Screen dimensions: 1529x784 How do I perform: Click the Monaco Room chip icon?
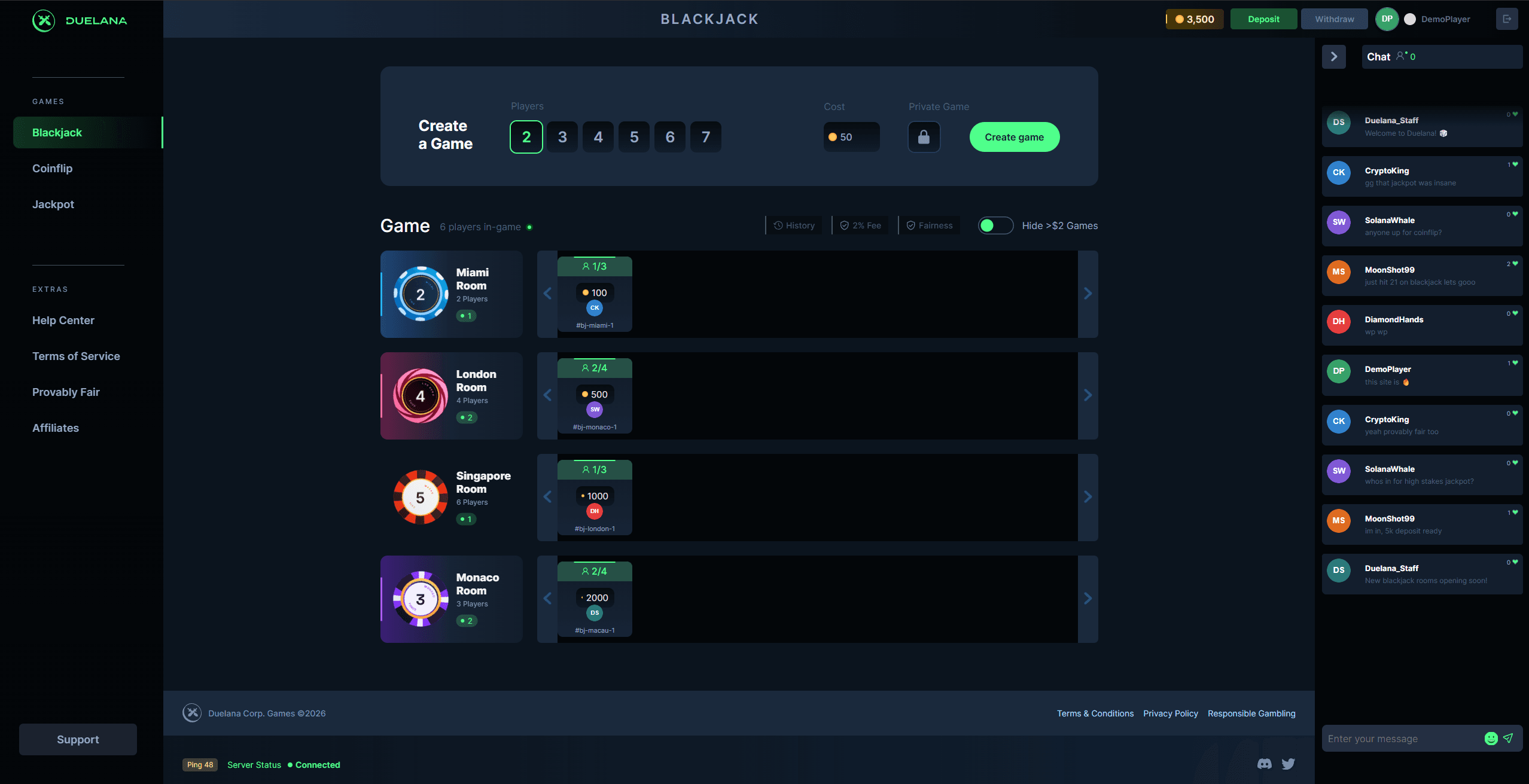point(421,599)
